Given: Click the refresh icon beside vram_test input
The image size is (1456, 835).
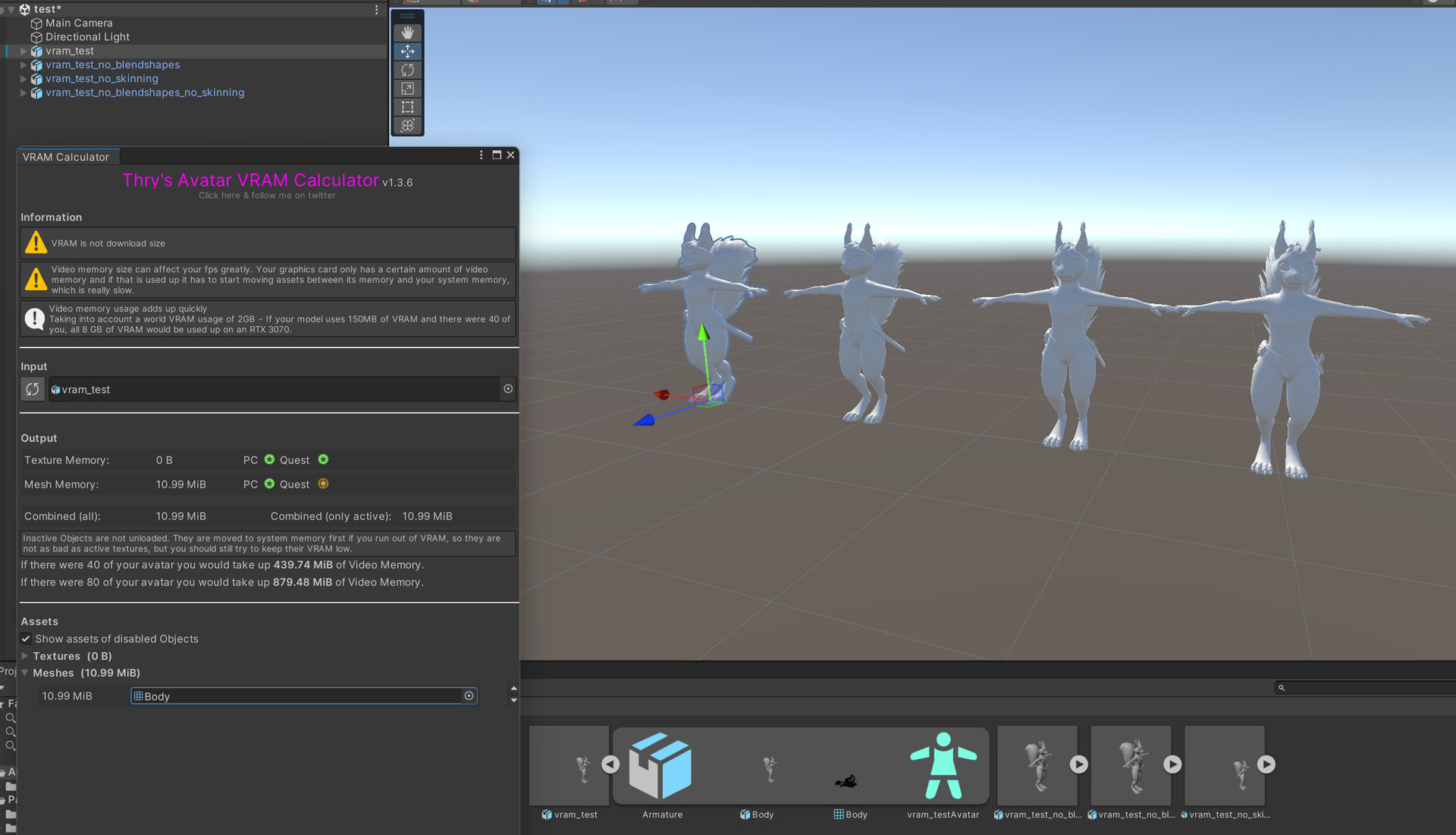Looking at the screenshot, I should [x=32, y=389].
